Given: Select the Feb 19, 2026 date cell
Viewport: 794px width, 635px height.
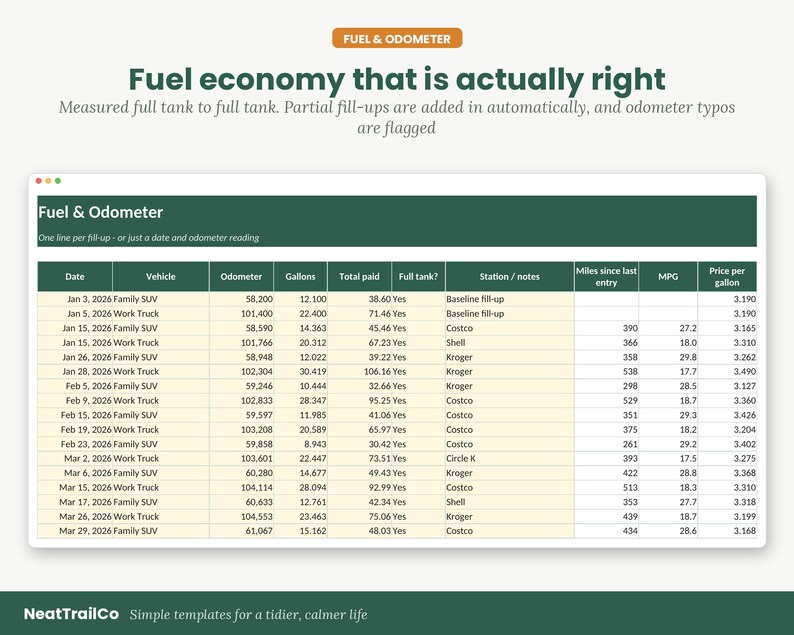Looking at the screenshot, I should pyautogui.click(x=75, y=429).
